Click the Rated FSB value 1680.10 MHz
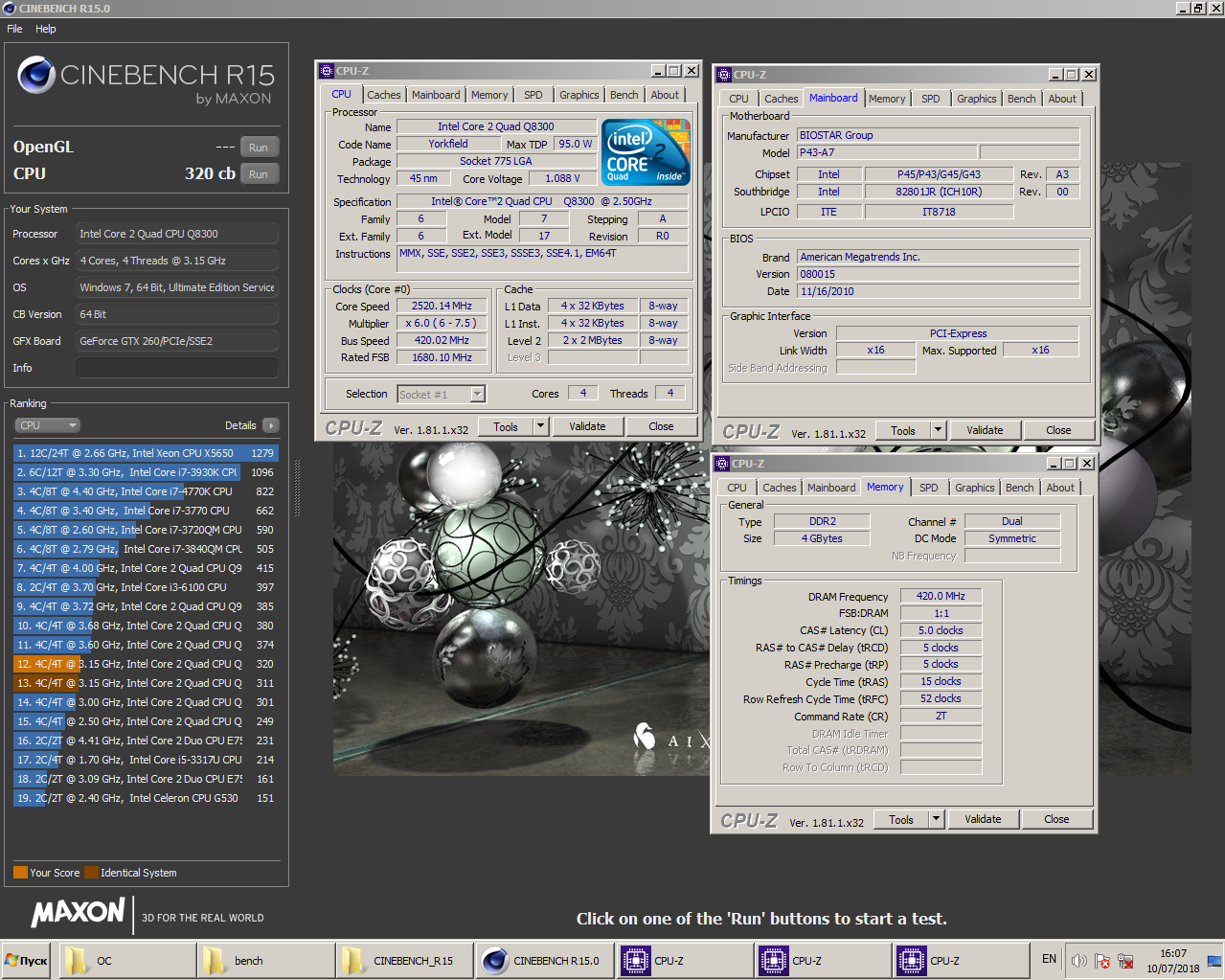This screenshot has height=980, width=1225. (442, 357)
